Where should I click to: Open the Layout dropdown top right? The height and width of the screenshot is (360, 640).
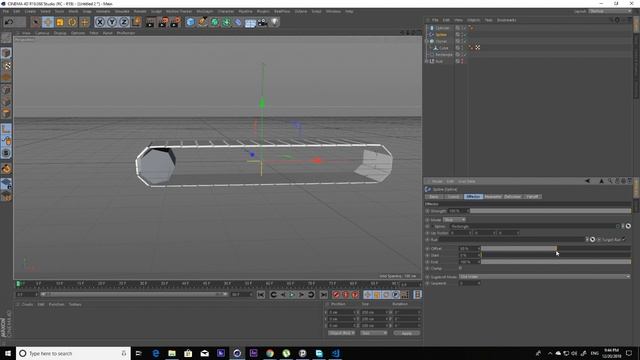pos(611,11)
